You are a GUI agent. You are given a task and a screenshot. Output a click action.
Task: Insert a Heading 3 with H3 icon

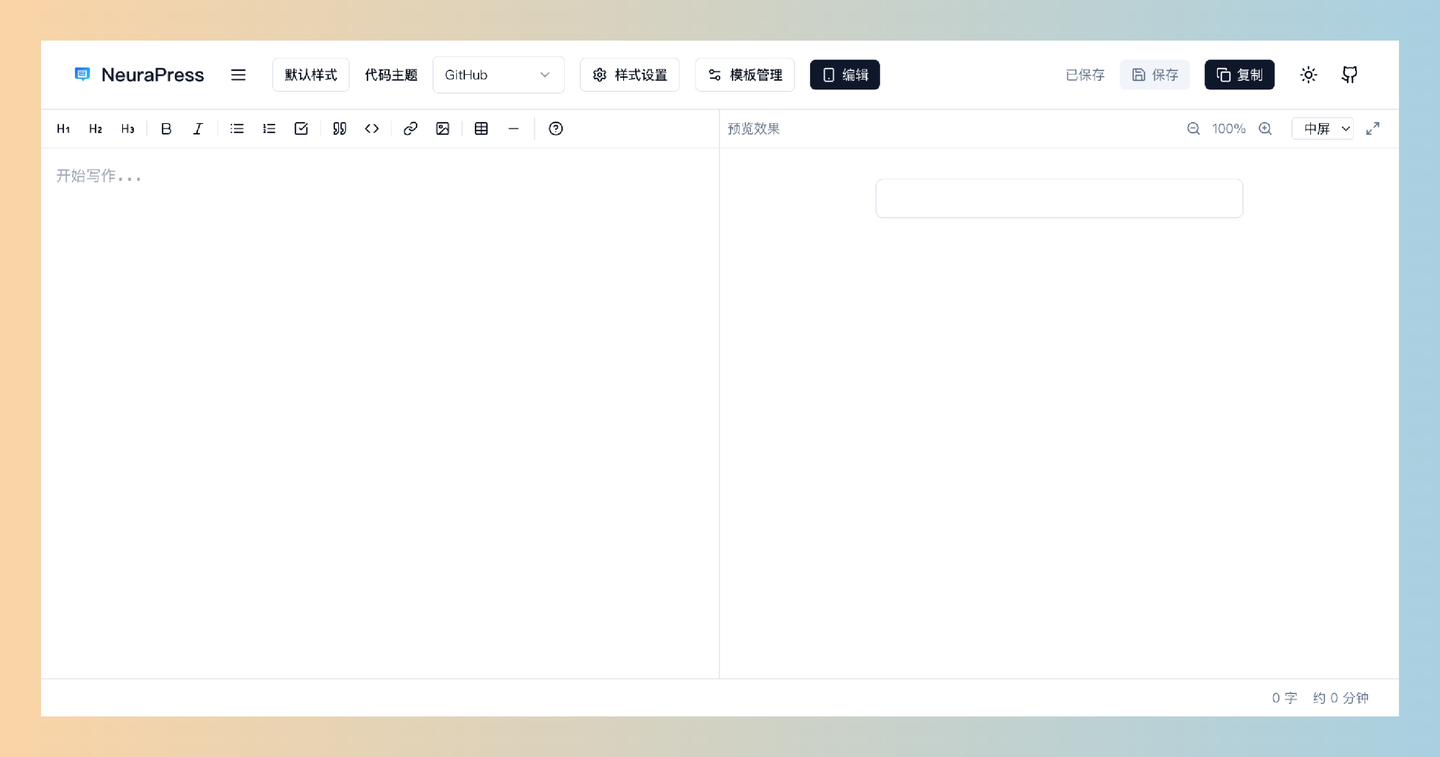click(127, 129)
